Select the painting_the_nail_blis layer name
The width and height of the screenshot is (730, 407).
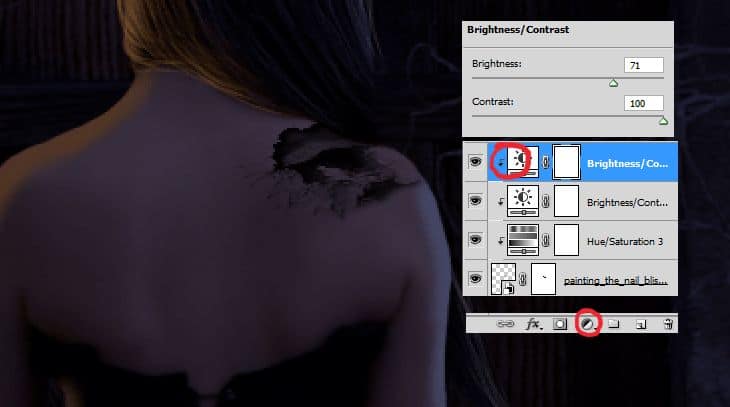[615, 281]
